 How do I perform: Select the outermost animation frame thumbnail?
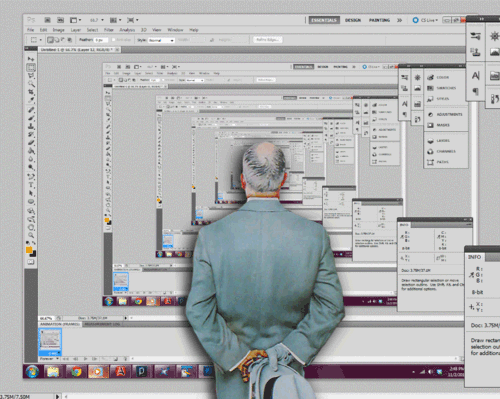50,342
